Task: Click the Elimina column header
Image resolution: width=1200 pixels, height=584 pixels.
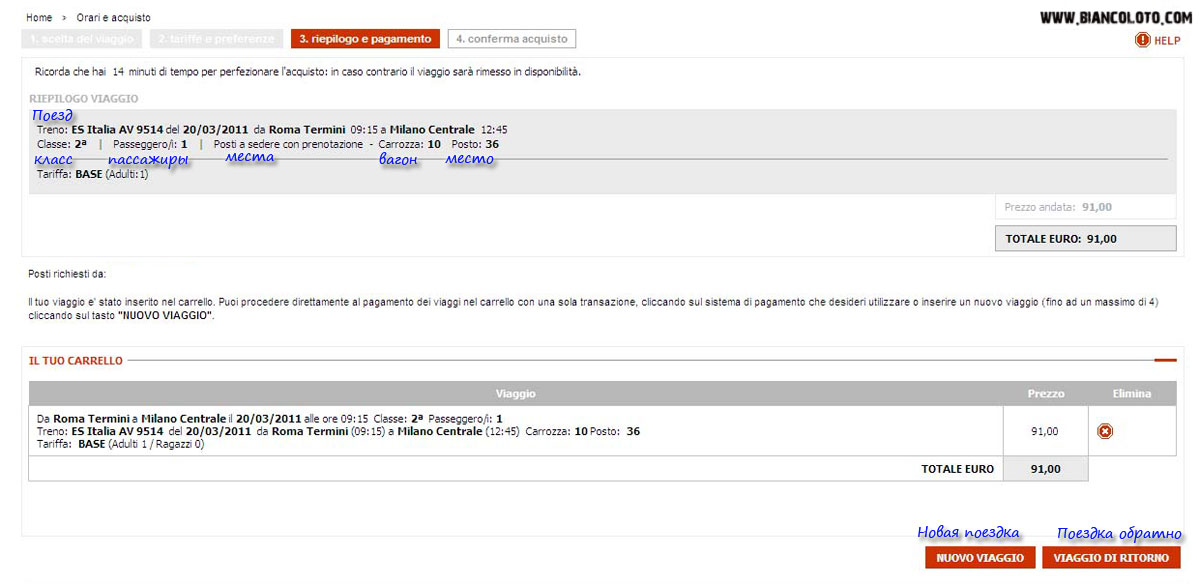Action: click(x=1131, y=394)
